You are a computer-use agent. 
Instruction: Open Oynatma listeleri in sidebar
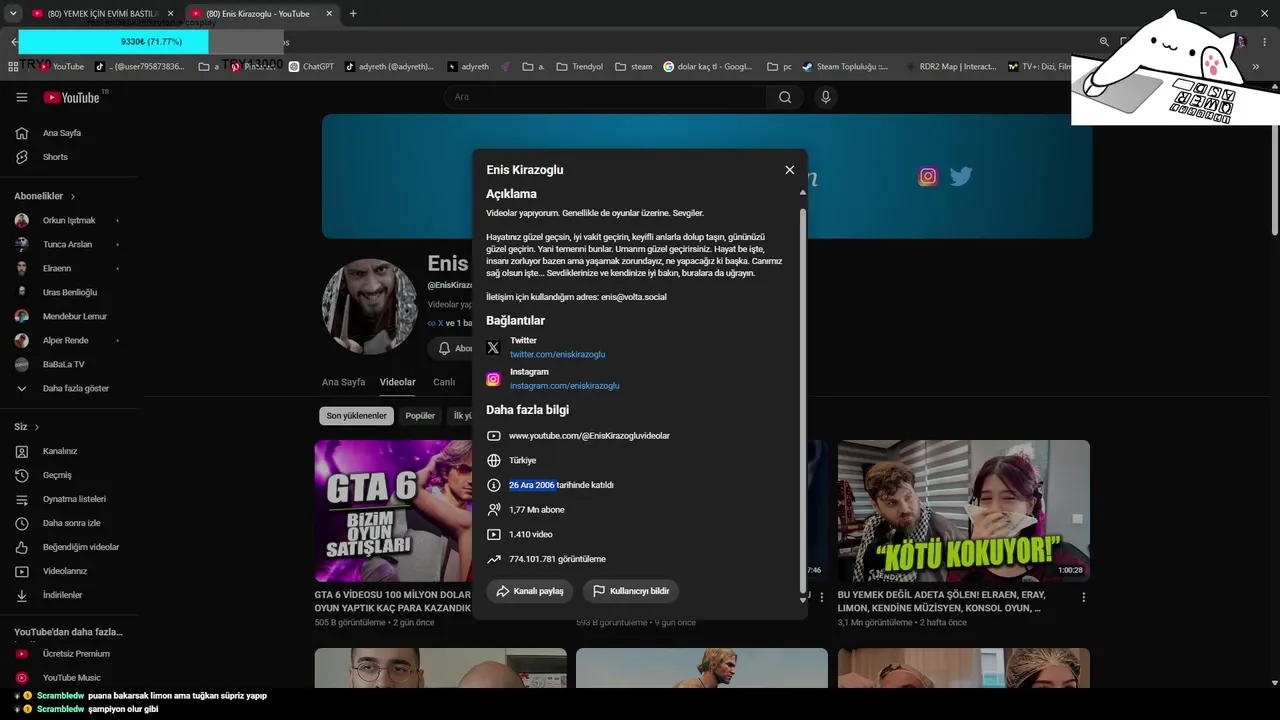click(x=74, y=499)
